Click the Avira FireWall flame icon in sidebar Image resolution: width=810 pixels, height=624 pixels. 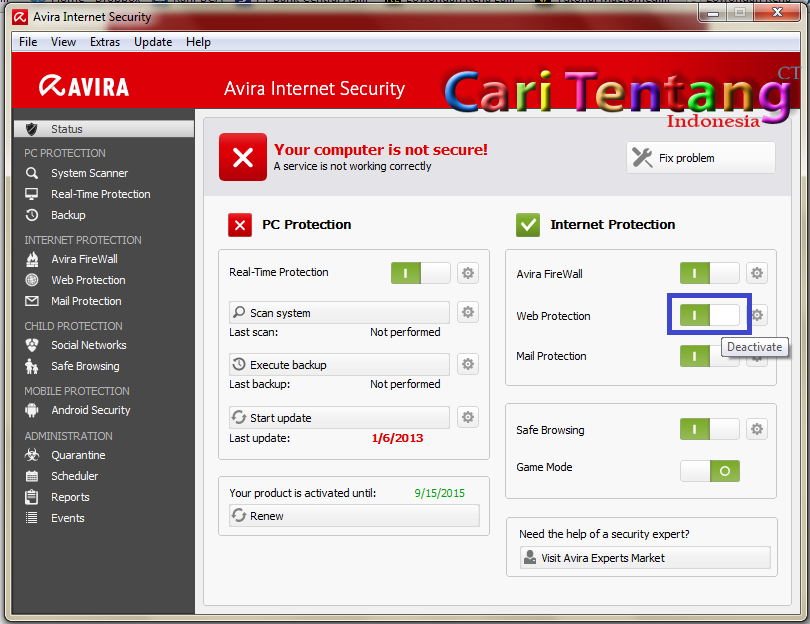coord(32,259)
